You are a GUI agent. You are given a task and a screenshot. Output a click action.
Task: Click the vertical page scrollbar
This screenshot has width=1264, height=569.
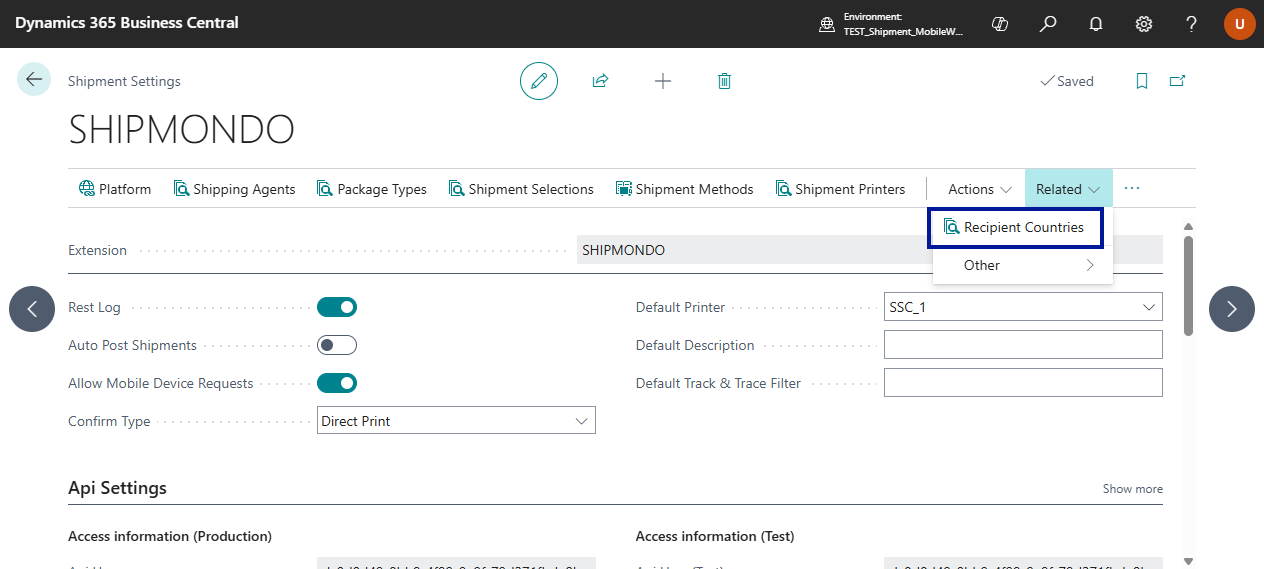[1188, 285]
